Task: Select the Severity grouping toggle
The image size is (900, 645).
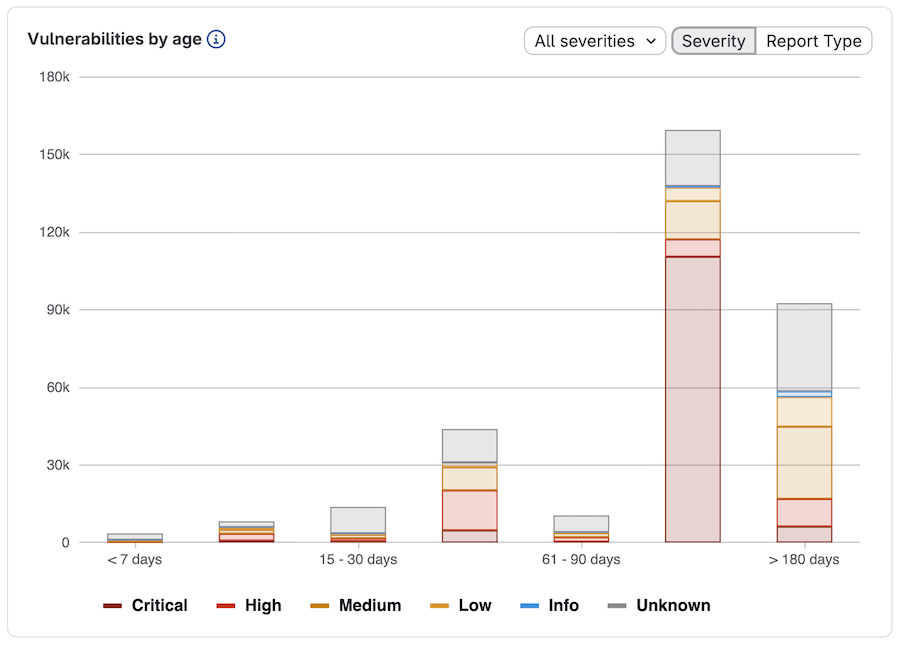Action: pyautogui.click(x=713, y=41)
